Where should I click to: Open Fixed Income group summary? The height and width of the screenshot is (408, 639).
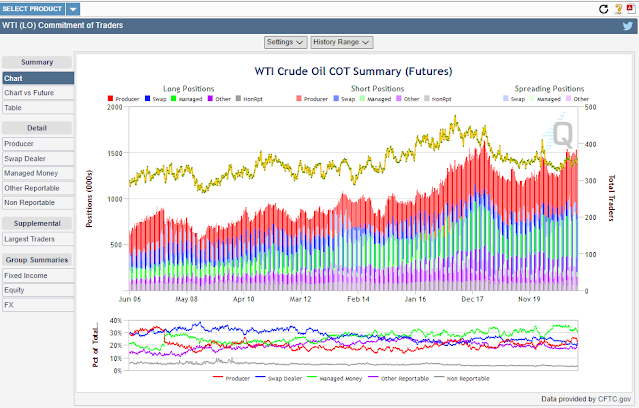coord(38,276)
